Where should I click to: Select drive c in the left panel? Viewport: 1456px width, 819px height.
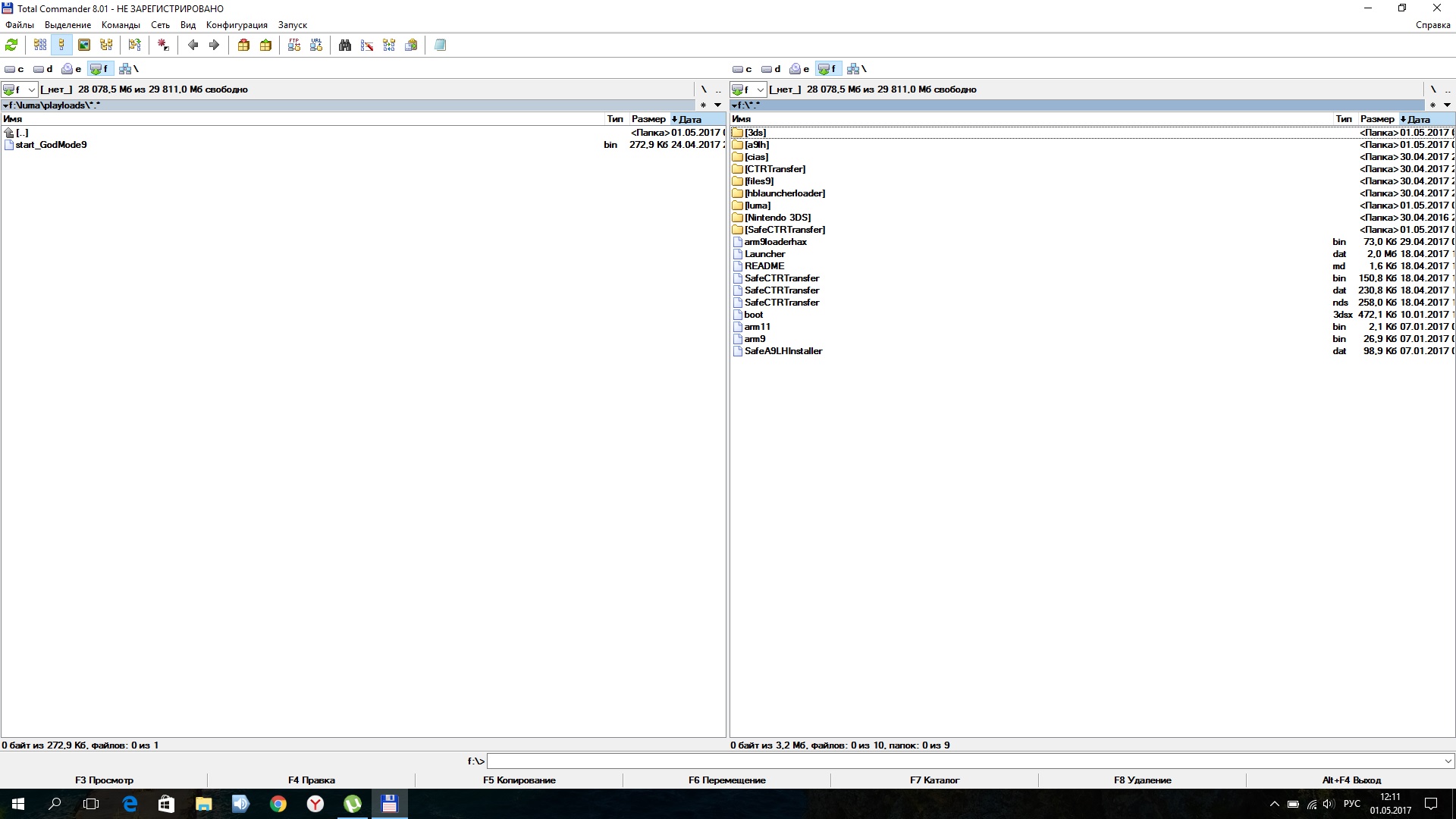pos(14,69)
